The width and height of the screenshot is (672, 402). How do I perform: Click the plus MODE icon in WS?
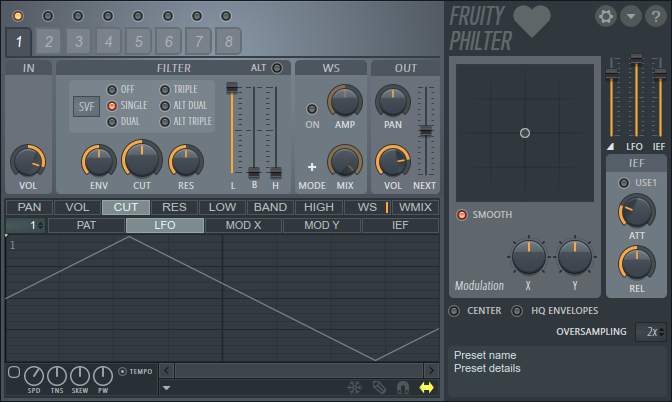click(x=311, y=167)
